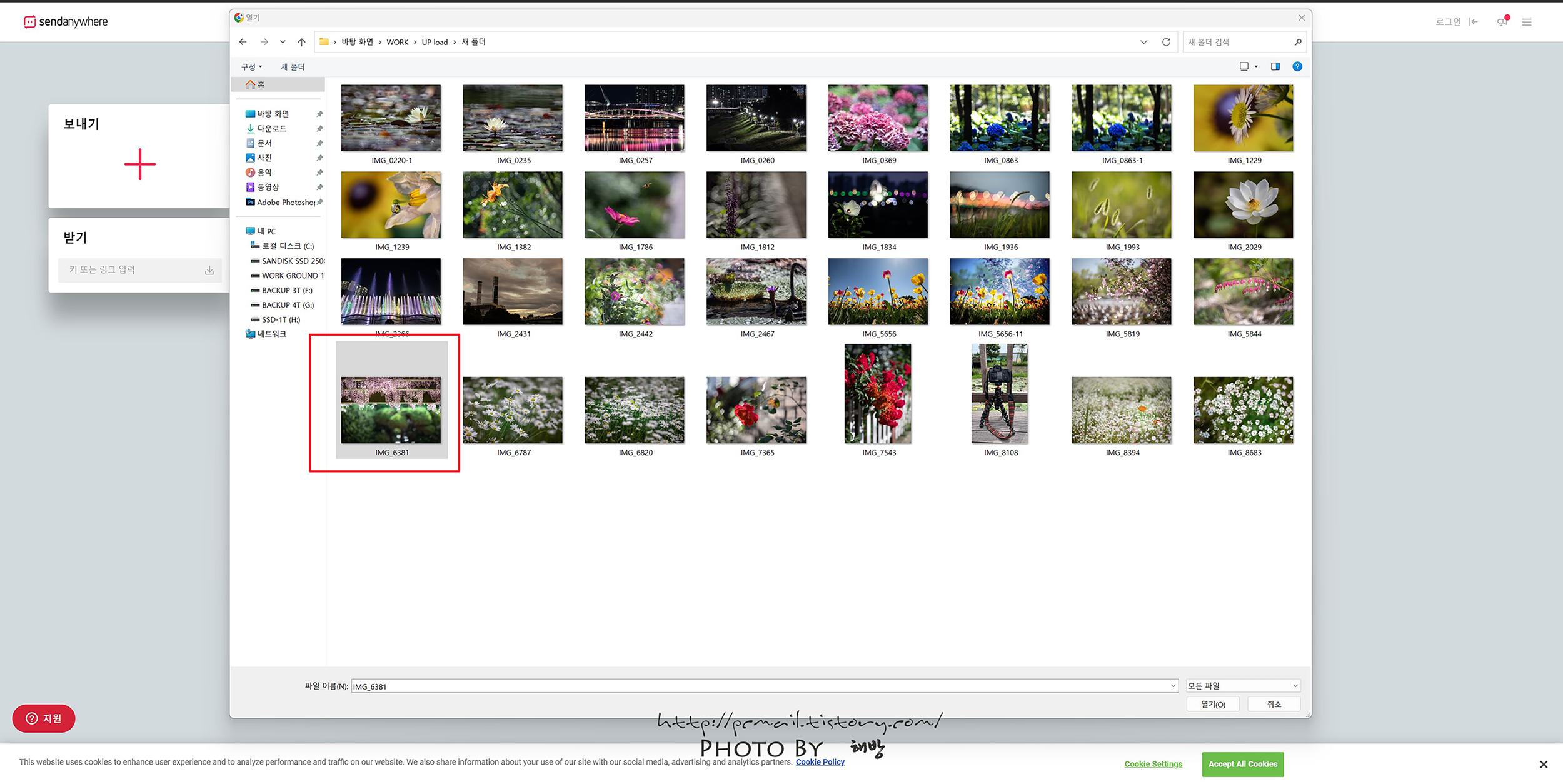Refresh the folder listing

tap(1165, 42)
